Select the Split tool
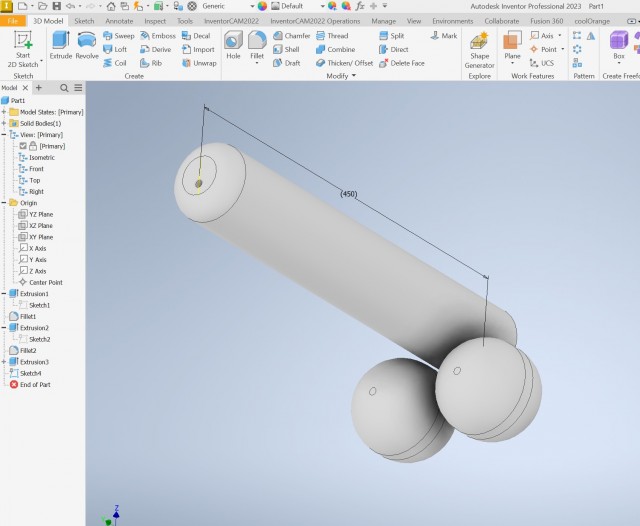The height and width of the screenshot is (526, 640). 391,36
